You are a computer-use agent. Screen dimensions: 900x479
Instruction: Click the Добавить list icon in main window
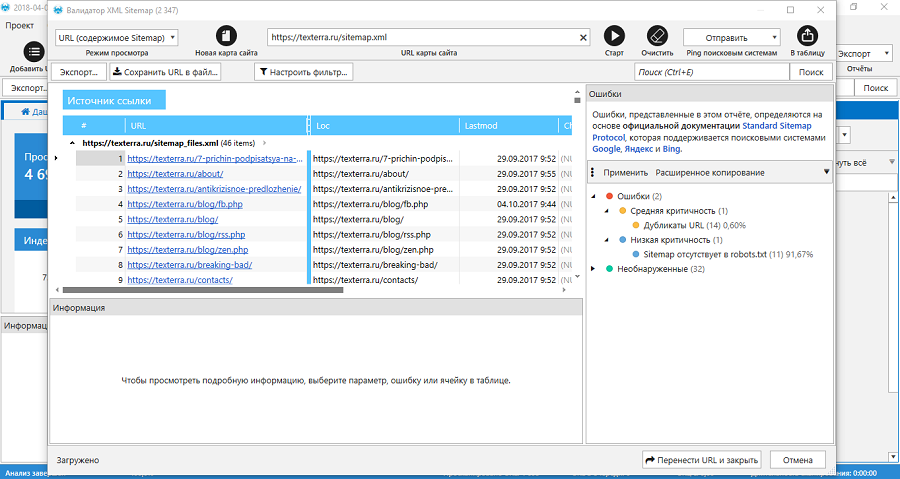[x=34, y=52]
